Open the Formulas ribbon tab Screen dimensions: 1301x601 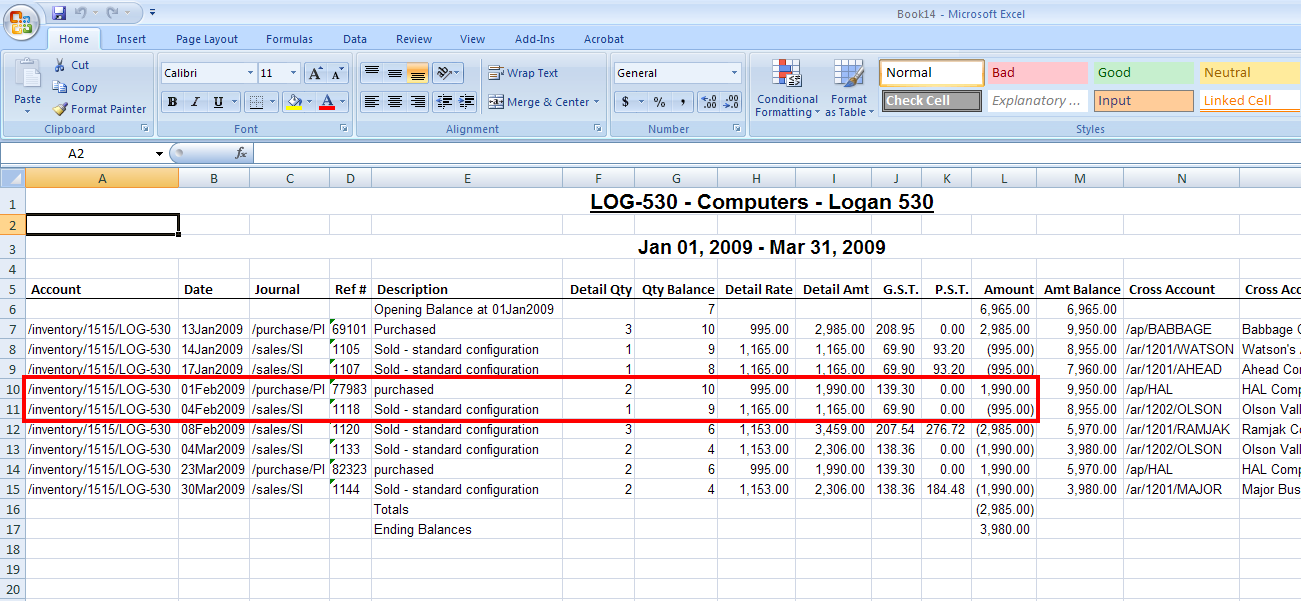click(289, 39)
